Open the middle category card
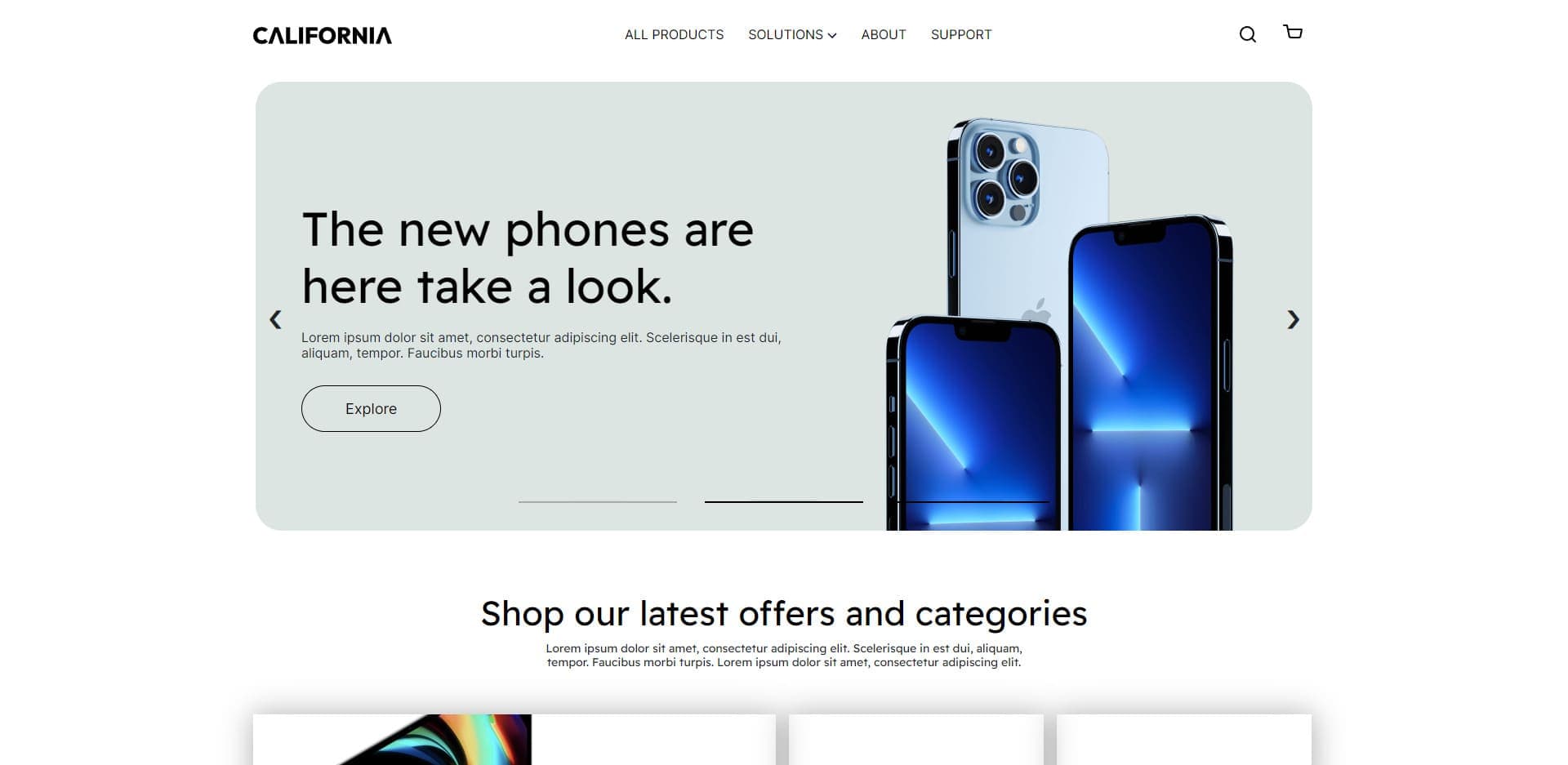Viewport: 1568px width, 765px height. pos(916,740)
